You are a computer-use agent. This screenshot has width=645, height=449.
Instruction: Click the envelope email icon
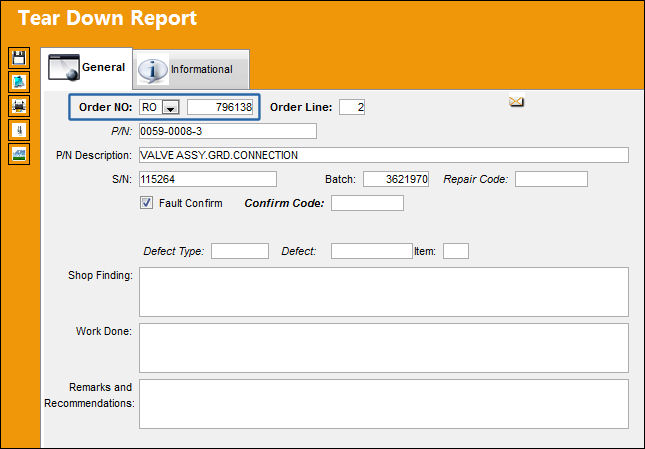tap(516, 101)
